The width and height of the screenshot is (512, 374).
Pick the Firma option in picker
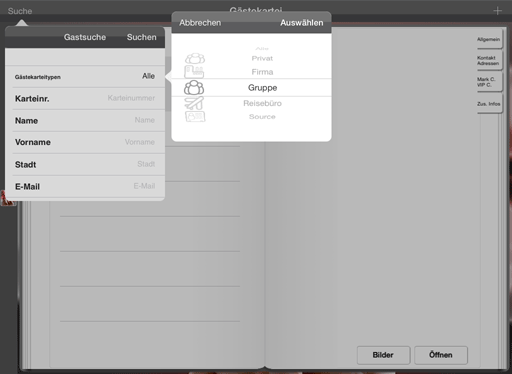pyautogui.click(x=262, y=72)
